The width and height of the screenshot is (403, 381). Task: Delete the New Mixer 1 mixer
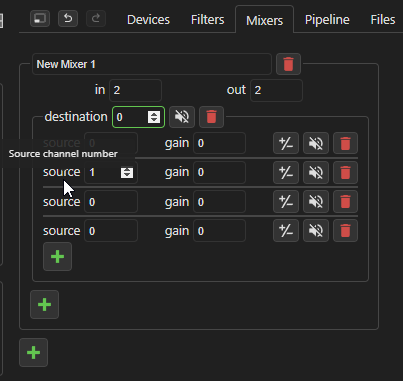click(x=288, y=64)
